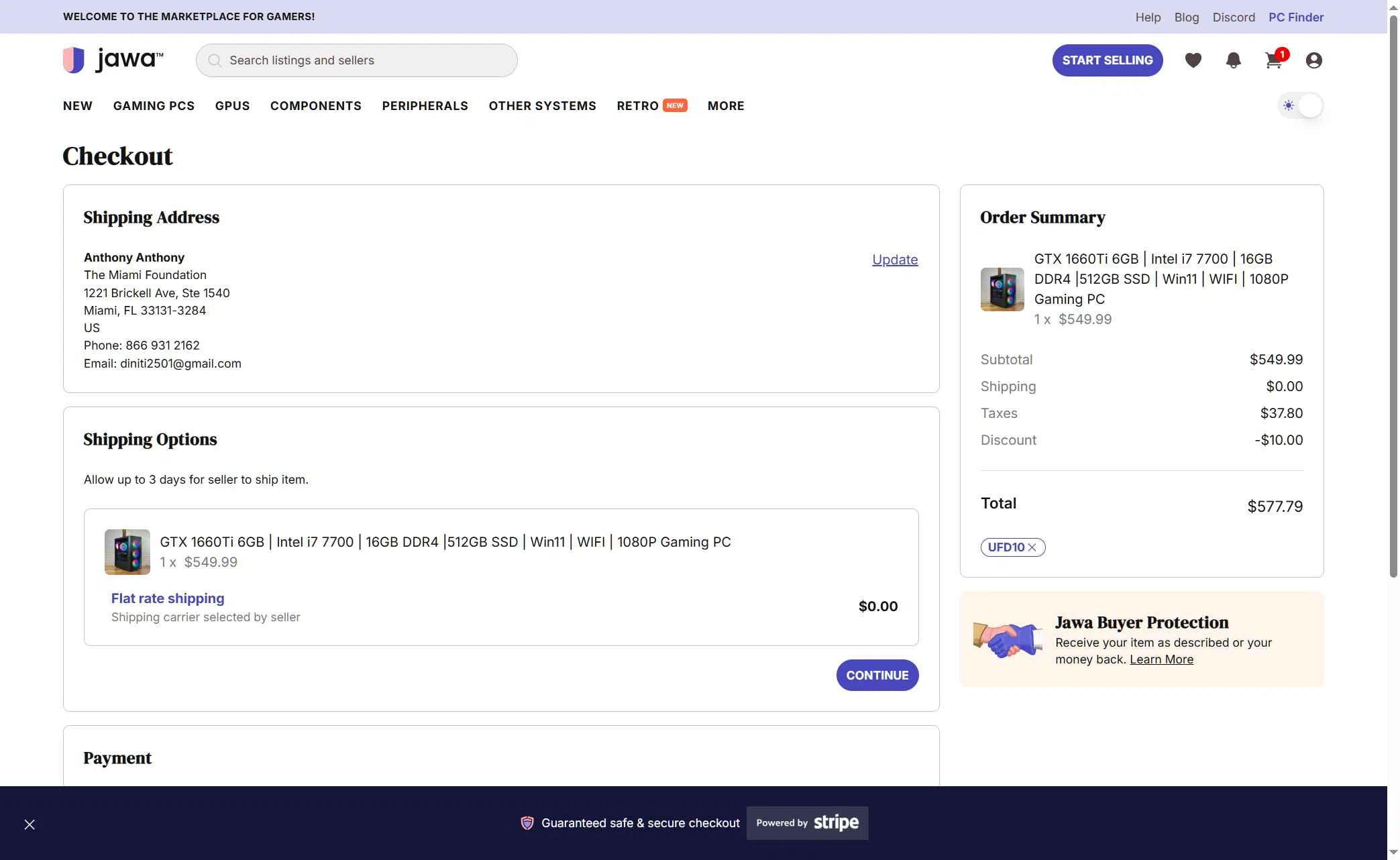Open the GAMING PCS menu item
1400x860 pixels.
154,105
